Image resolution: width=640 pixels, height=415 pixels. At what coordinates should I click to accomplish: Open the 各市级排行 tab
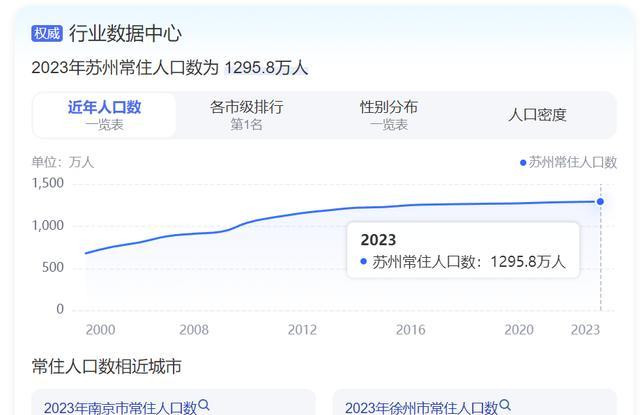pyautogui.click(x=246, y=115)
